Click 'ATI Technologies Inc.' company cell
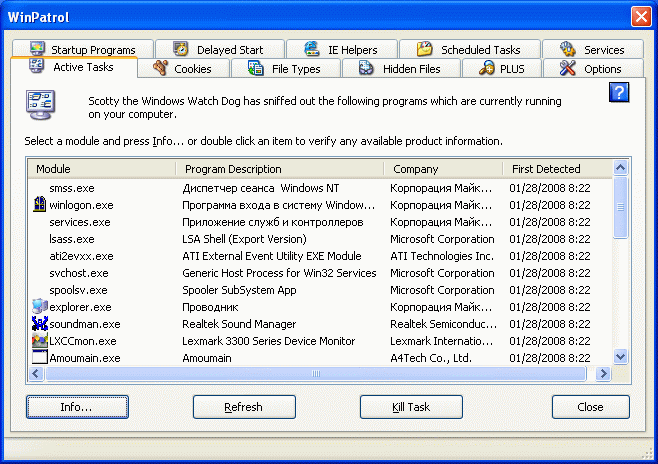Image resolution: width=658 pixels, height=464 pixels. (x=442, y=256)
